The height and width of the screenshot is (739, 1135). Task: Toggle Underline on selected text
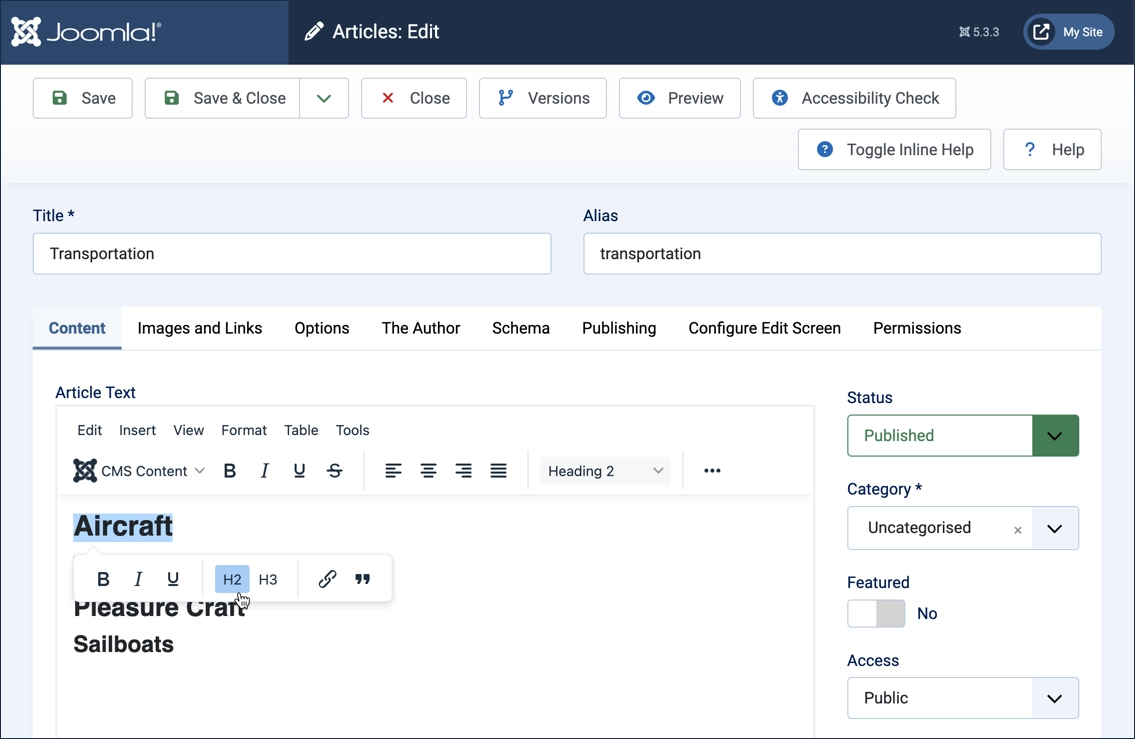299,470
